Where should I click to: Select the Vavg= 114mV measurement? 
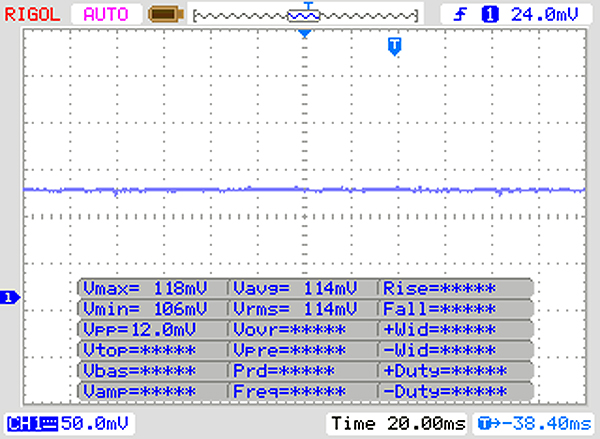tap(303, 288)
